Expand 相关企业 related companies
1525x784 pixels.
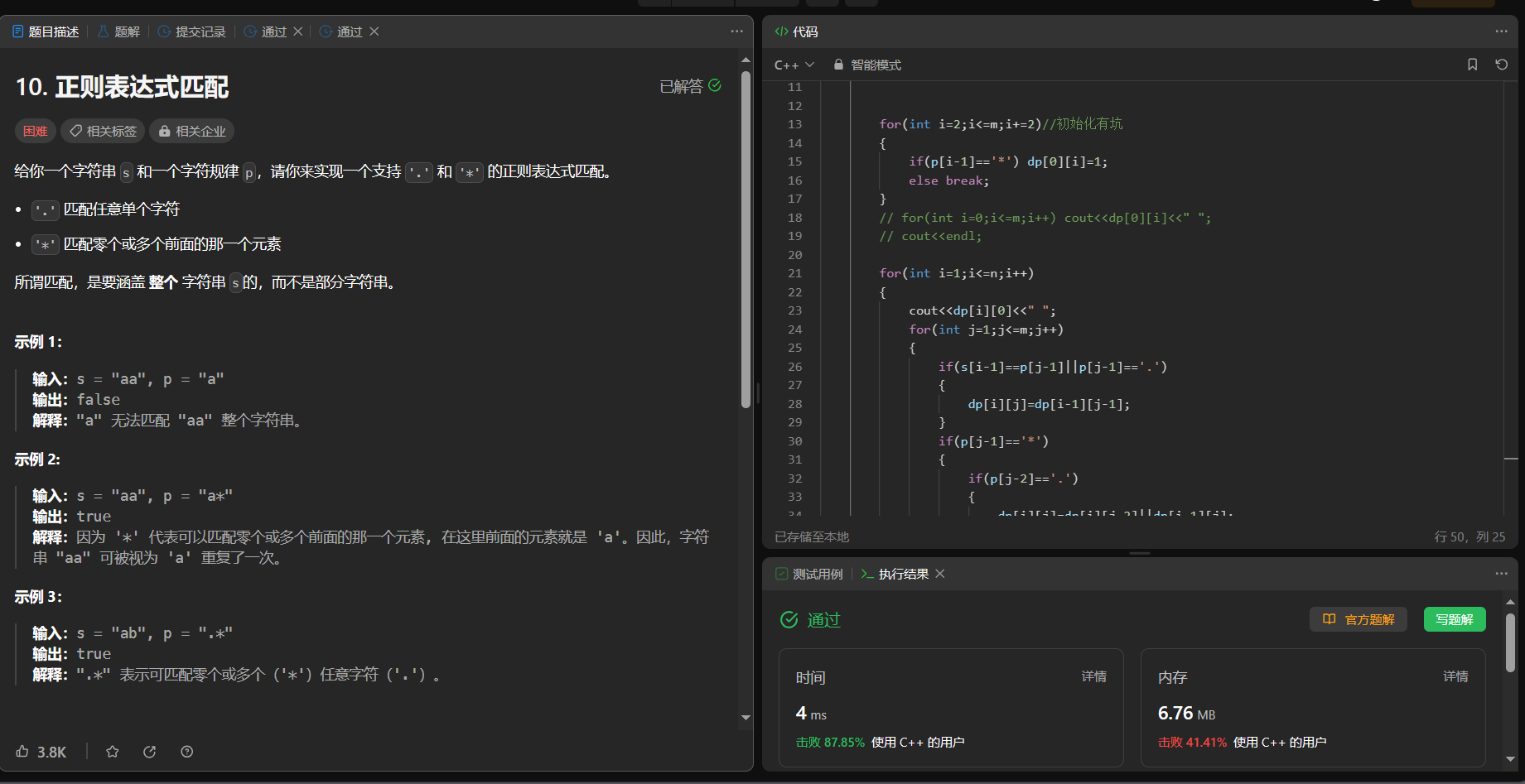[x=191, y=131]
